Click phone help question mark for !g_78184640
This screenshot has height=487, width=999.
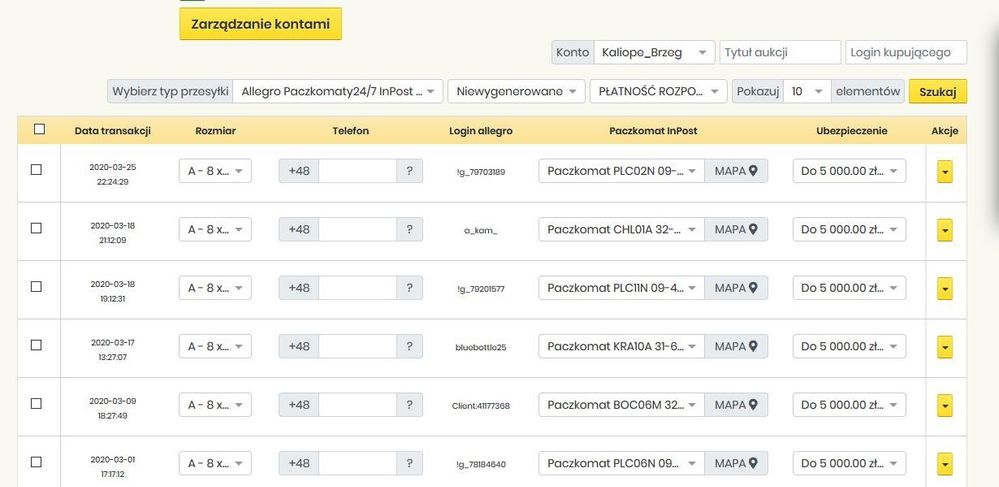pos(410,463)
